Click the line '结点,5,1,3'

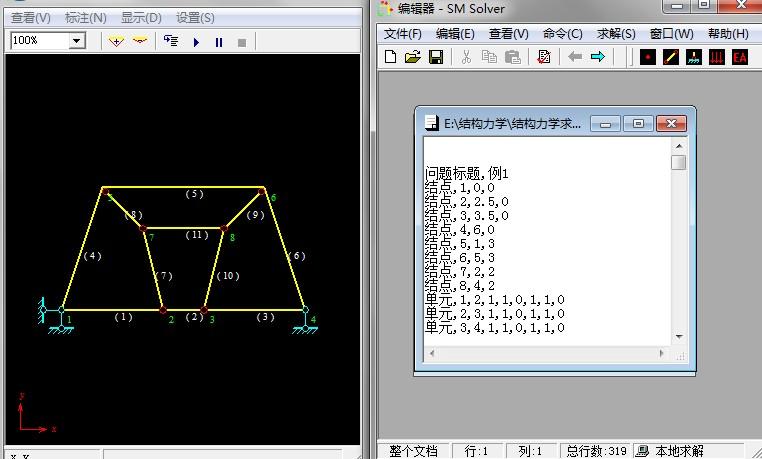click(460, 243)
